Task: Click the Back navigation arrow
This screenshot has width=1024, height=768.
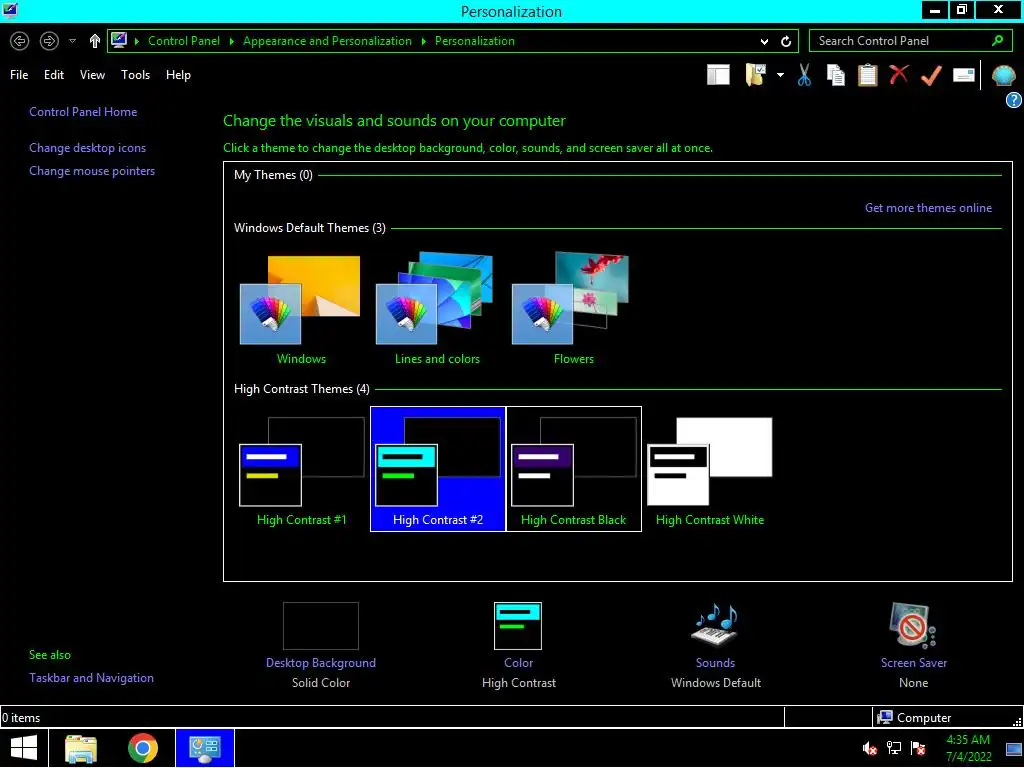Action: click(20, 41)
